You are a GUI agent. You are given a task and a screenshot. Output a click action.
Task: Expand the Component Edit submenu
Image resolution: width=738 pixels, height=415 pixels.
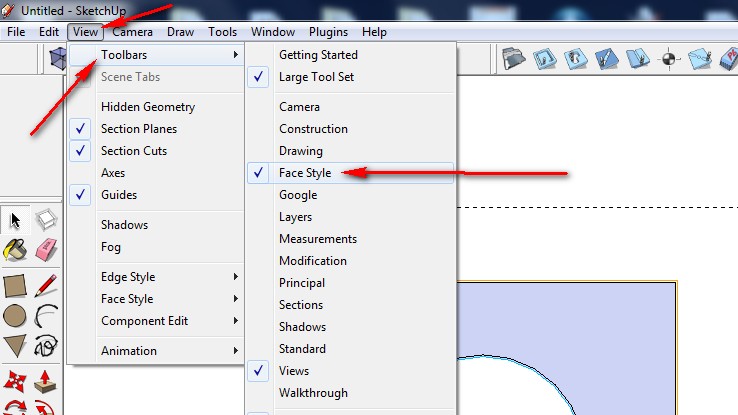144,321
